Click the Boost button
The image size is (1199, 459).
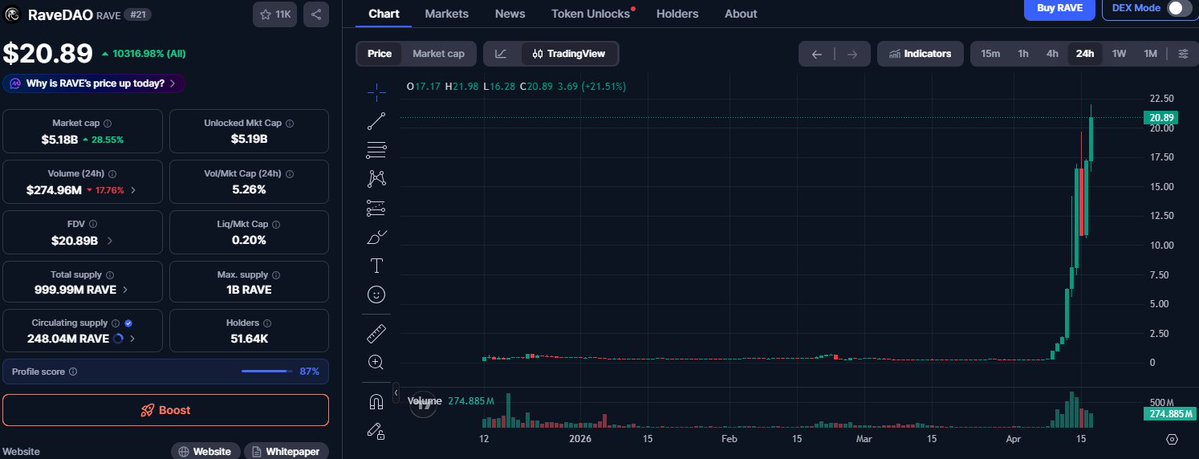166,410
